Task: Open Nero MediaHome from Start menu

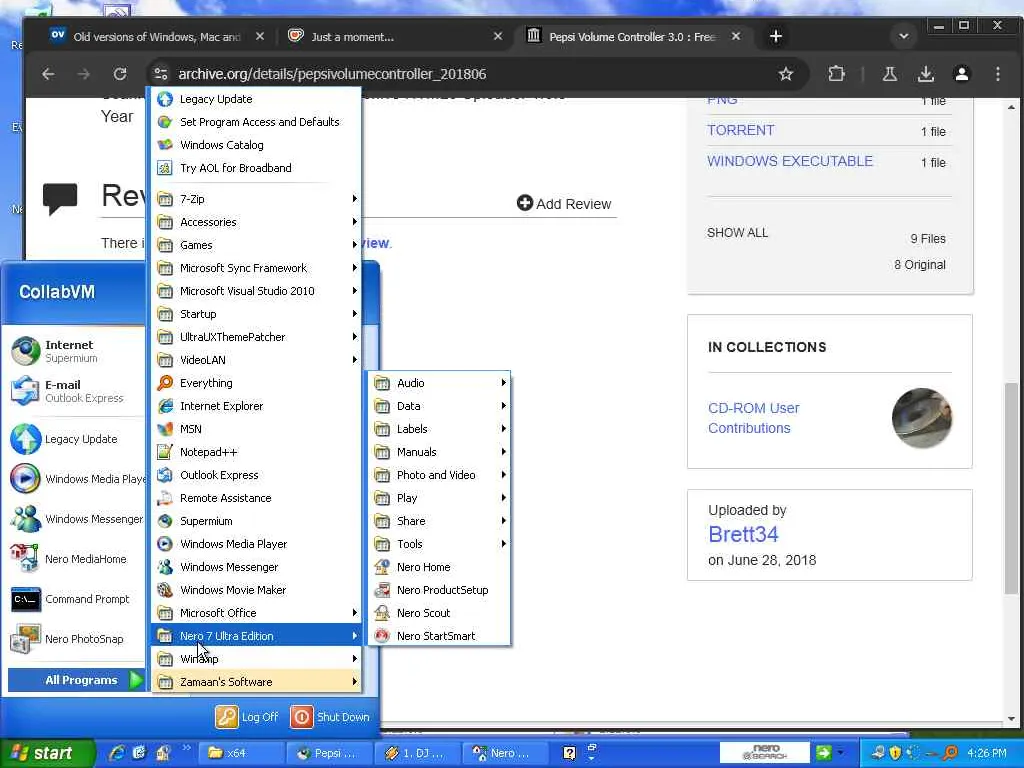Action: click(76, 559)
